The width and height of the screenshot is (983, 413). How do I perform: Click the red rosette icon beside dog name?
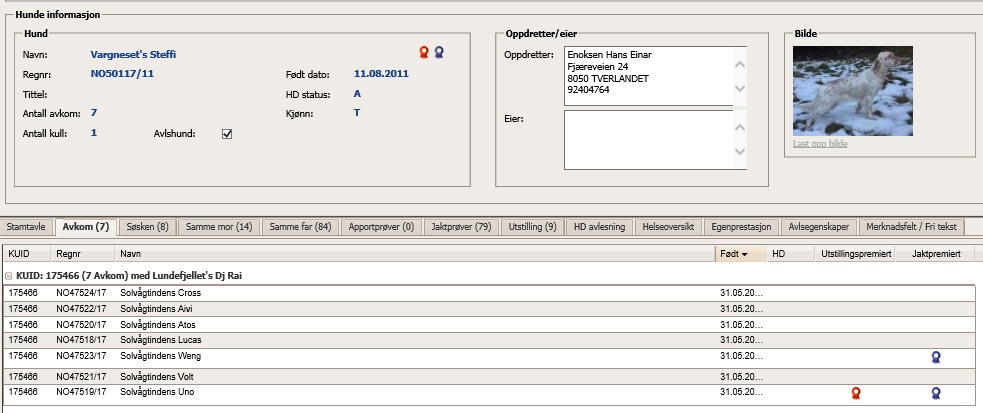[424, 52]
